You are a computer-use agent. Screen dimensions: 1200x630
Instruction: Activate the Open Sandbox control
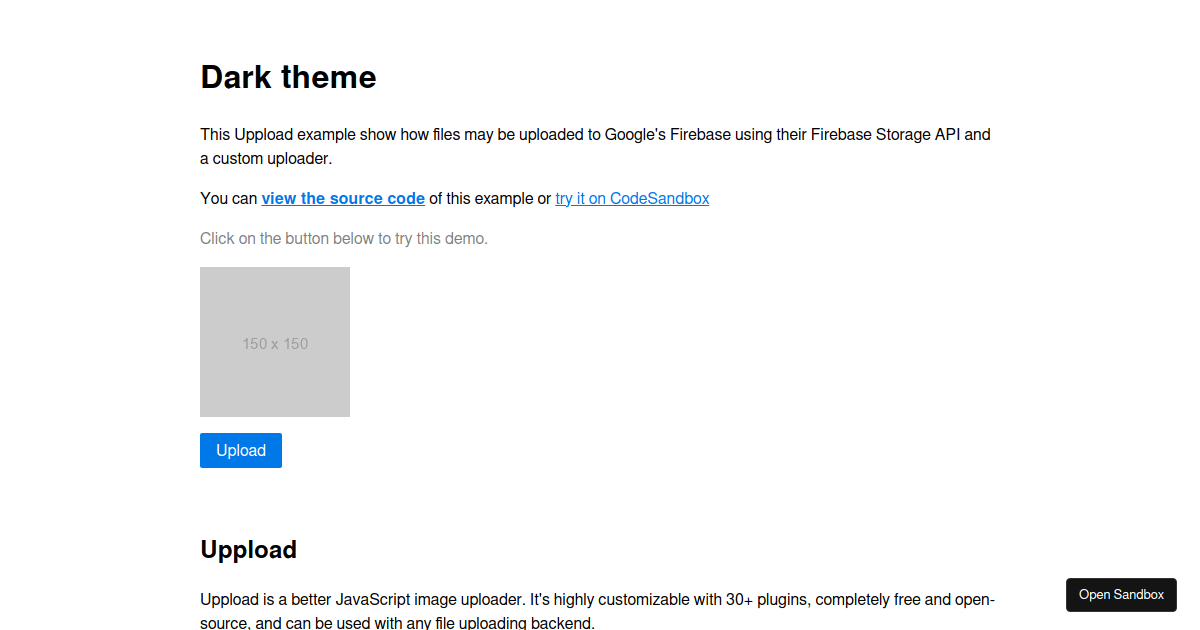1121,595
